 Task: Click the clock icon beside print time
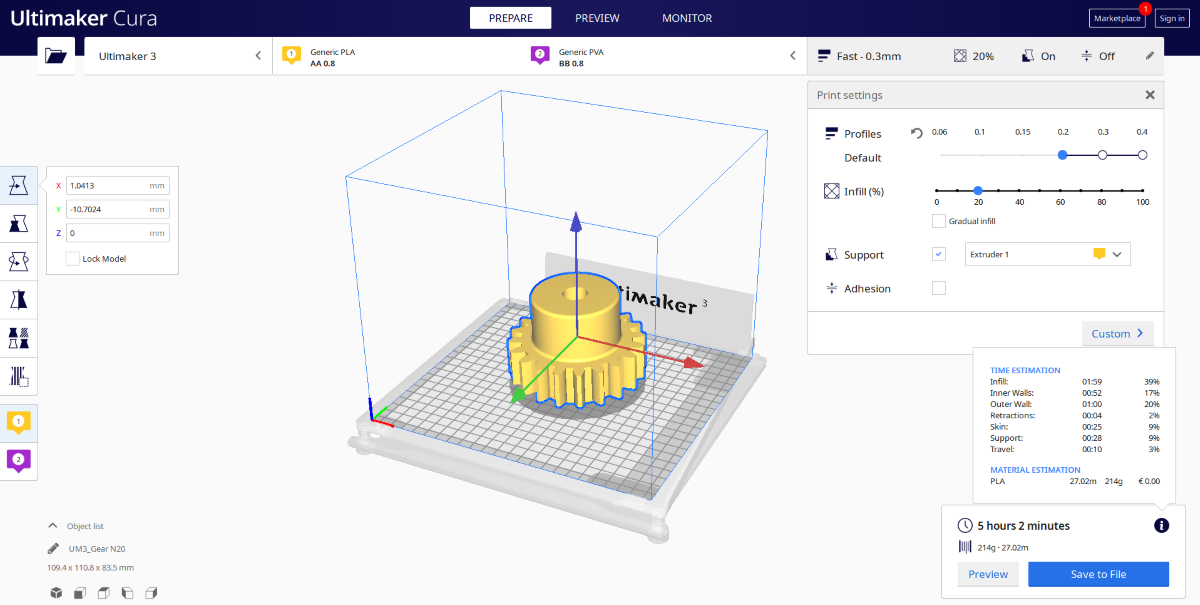[x=965, y=525]
